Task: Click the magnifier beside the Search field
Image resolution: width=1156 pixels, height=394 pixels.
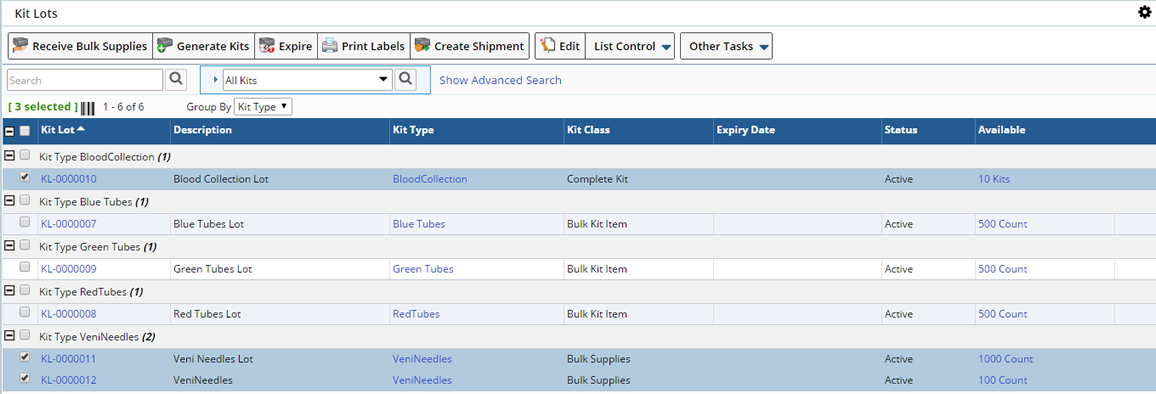Action: (176, 80)
